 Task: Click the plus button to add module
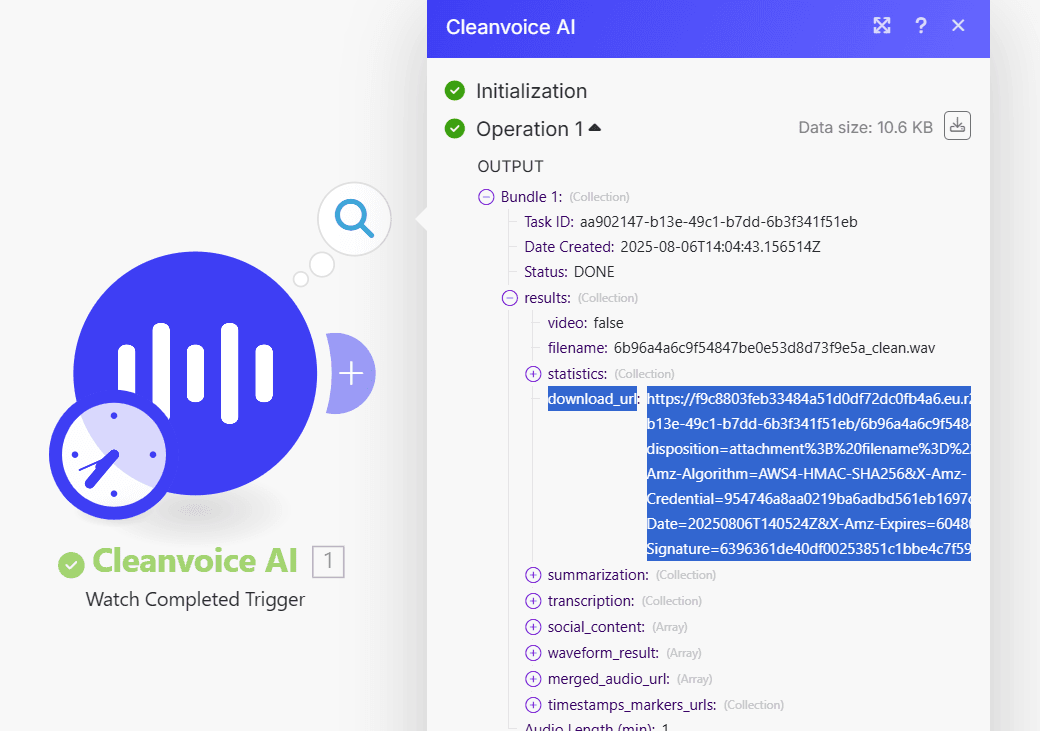(351, 373)
